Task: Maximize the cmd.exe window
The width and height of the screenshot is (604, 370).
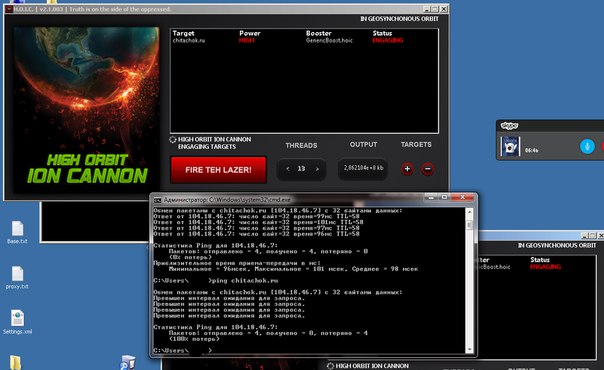Action: pyautogui.click(x=444, y=197)
